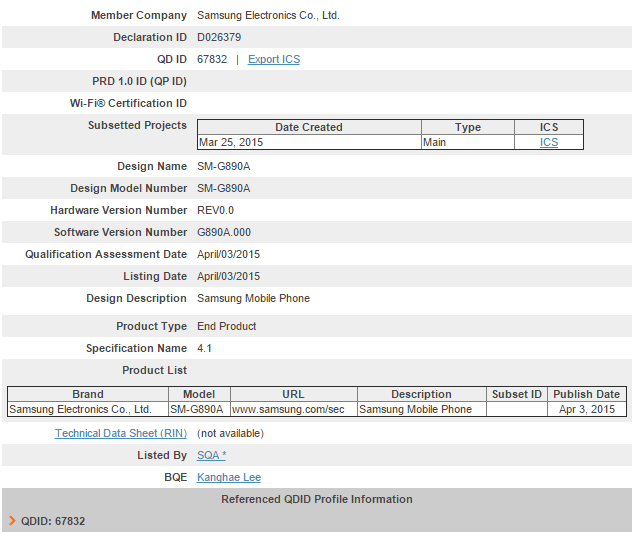Click ICS column header in Subsetted Projects
636x537 pixels.
(x=549, y=127)
